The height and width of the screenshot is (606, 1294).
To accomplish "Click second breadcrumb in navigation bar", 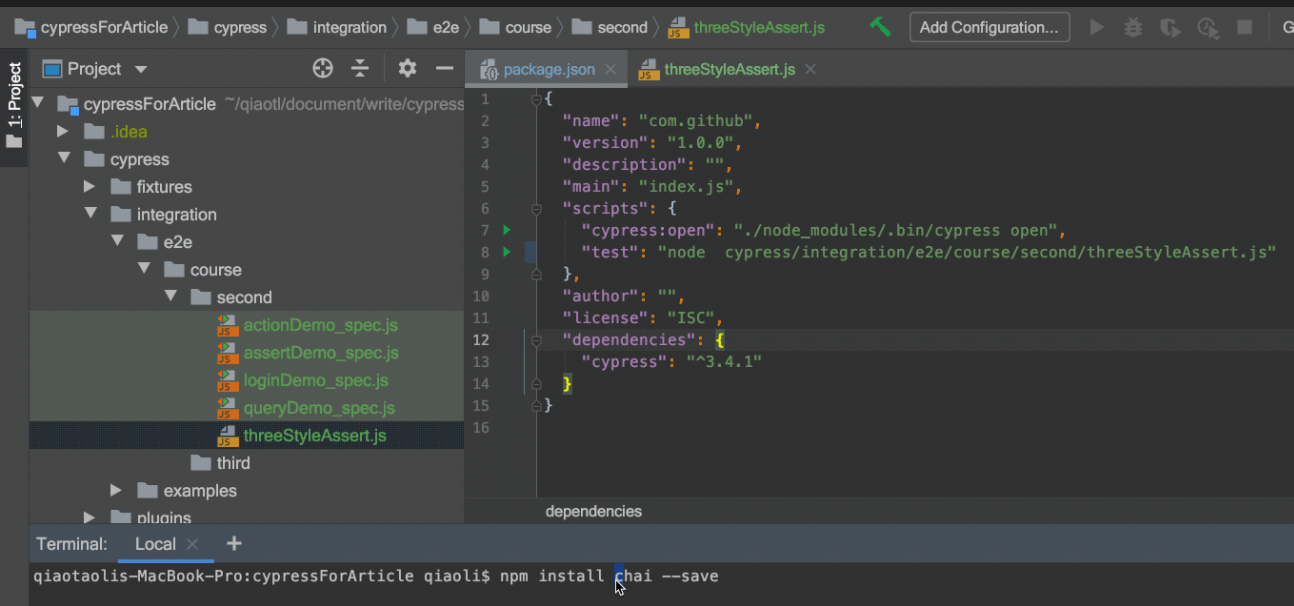I will click(x=610, y=27).
